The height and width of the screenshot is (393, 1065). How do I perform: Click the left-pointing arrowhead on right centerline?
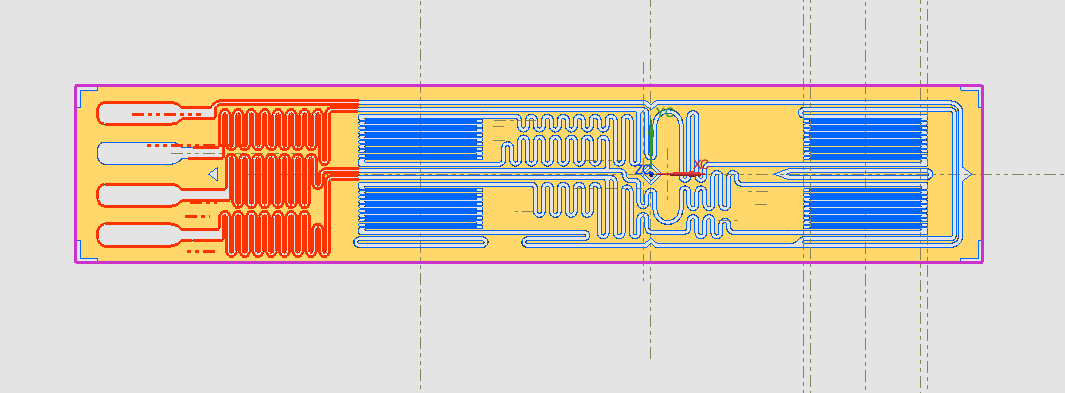pyautogui.click(x=782, y=174)
